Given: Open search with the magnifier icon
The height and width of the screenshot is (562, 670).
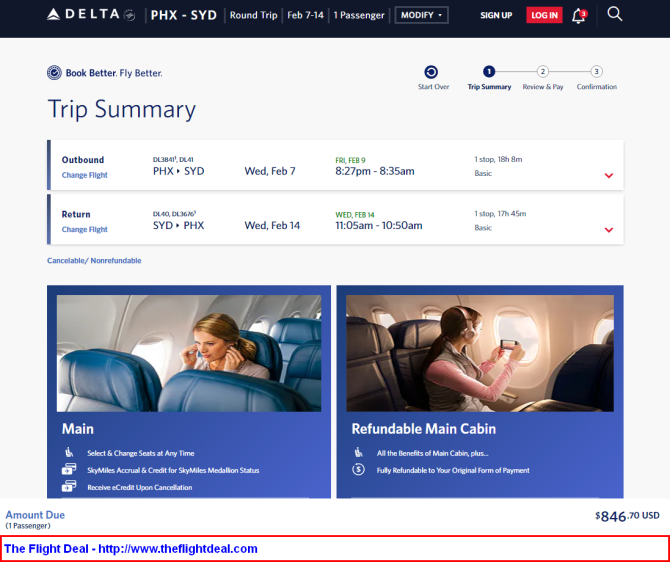Looking at the screenshot, I should (614, 14).
